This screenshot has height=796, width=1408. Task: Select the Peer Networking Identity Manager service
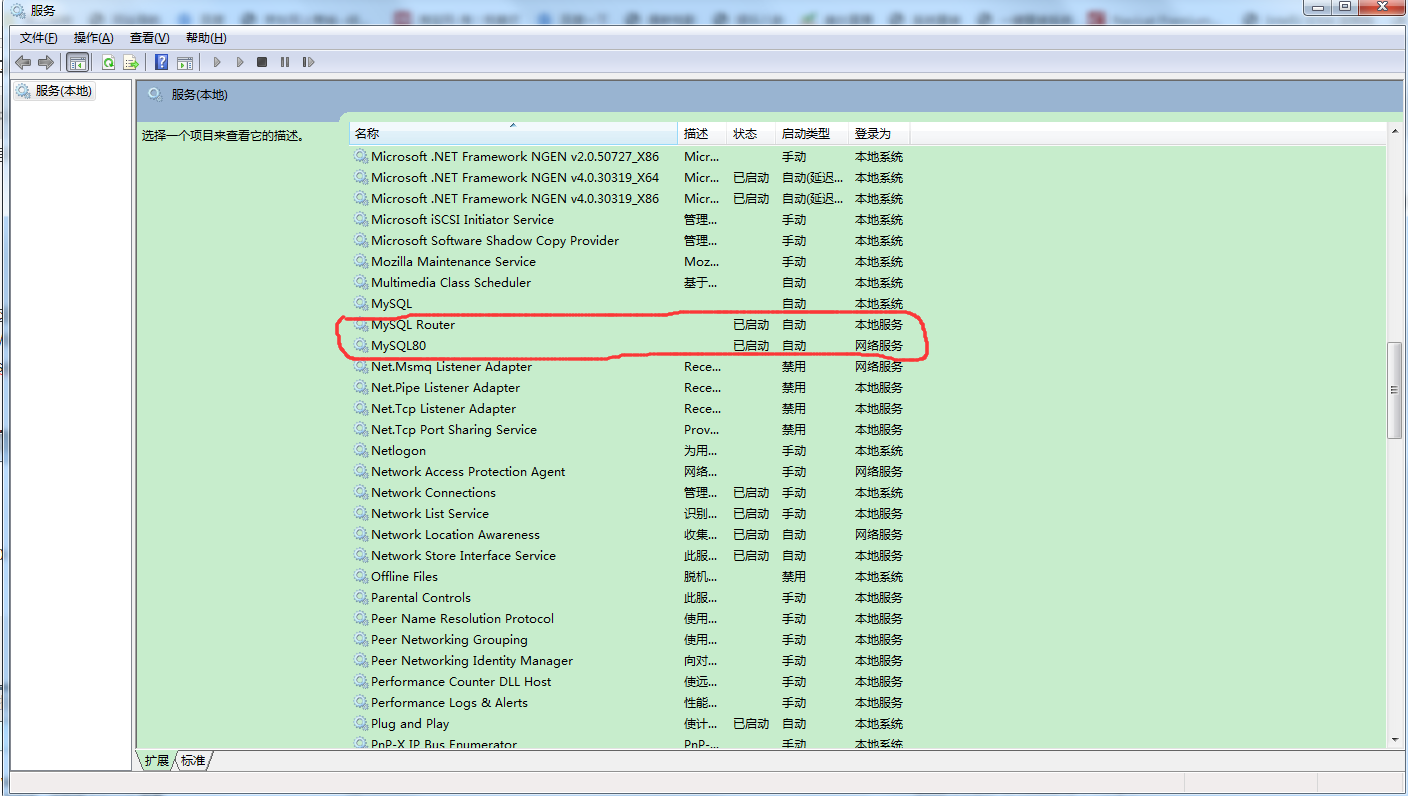coord(629,661)
